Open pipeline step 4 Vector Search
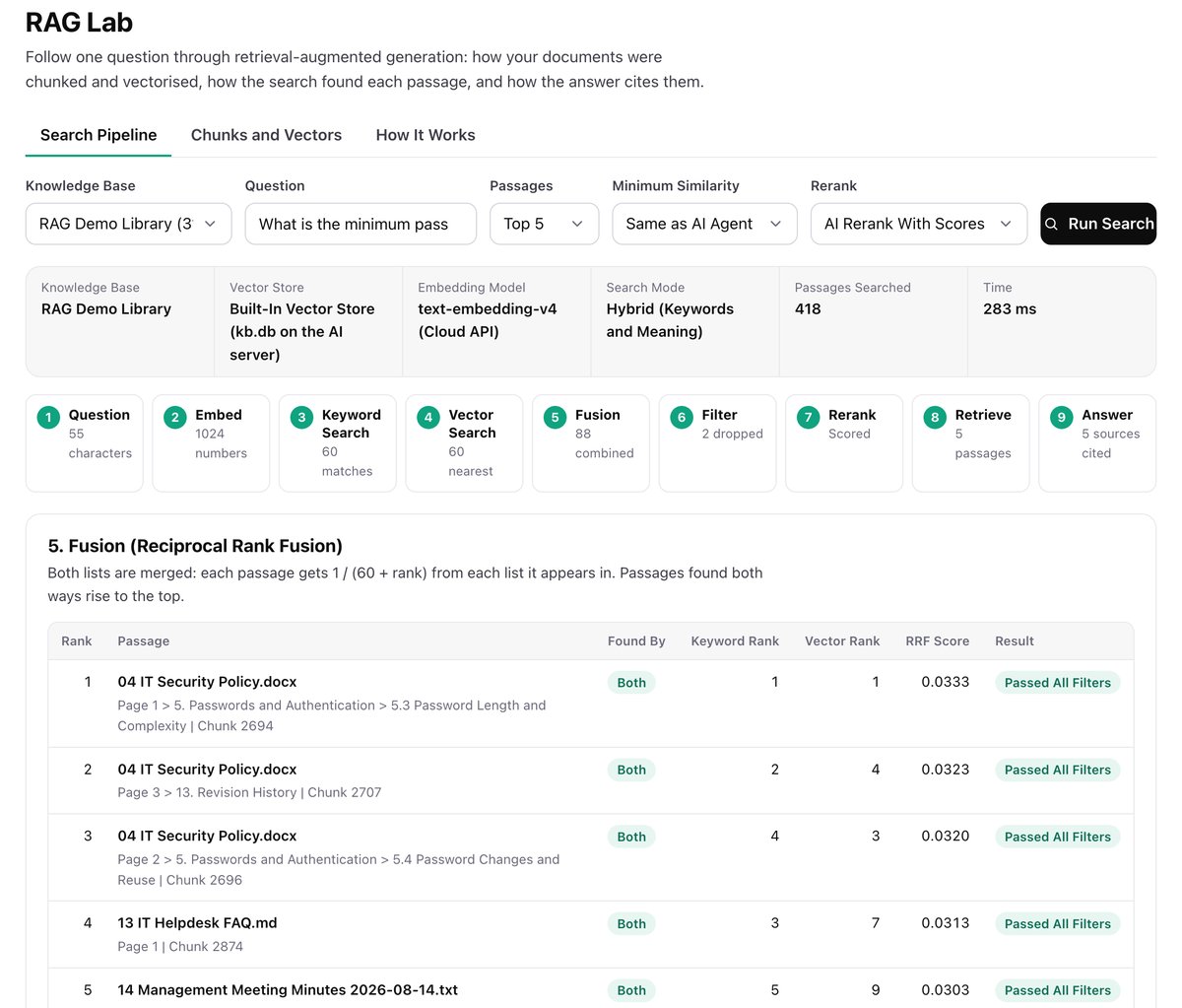1182x1008 pixels. 464,443
